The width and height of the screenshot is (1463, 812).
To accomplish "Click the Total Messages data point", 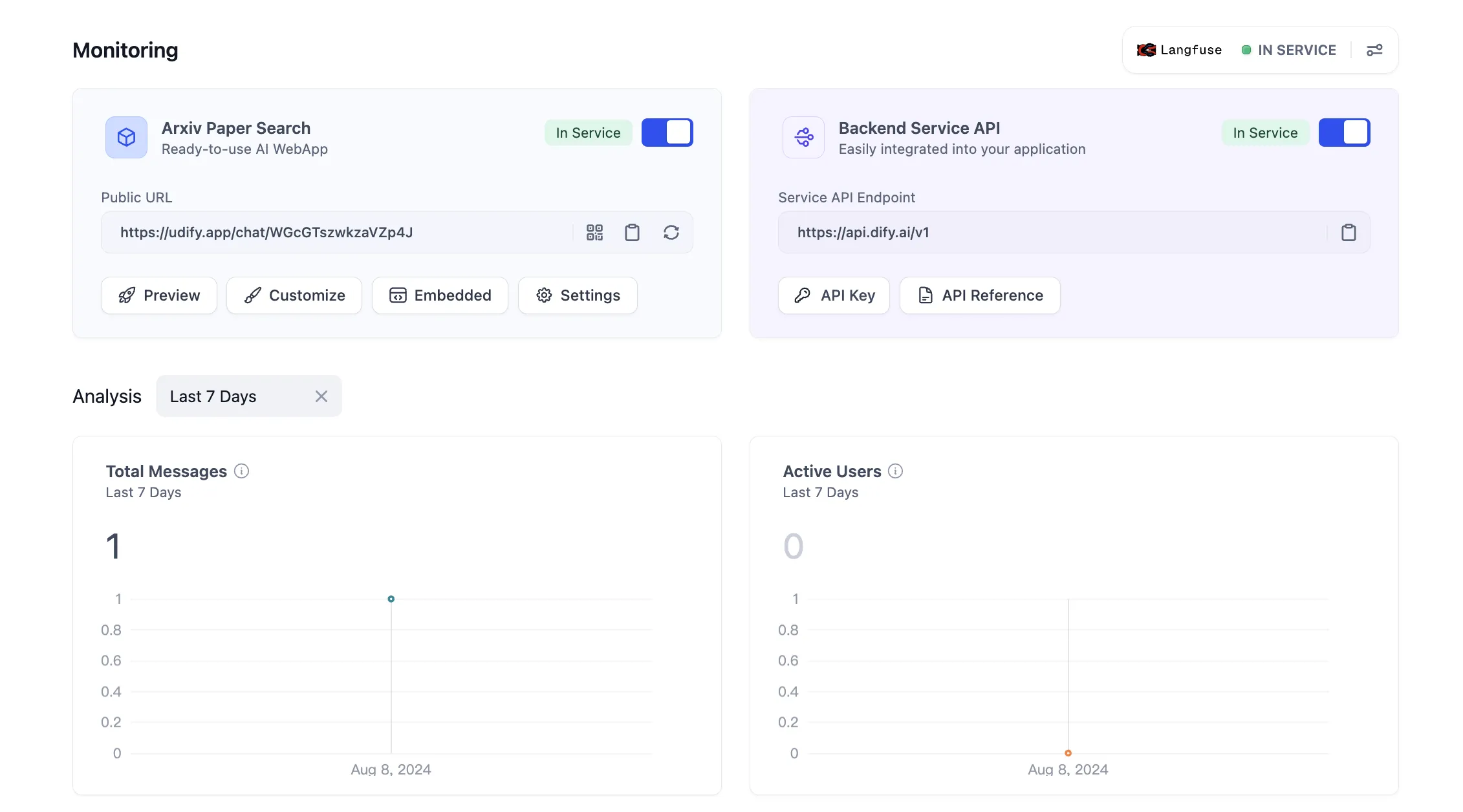I will click(x=391, y=599).
